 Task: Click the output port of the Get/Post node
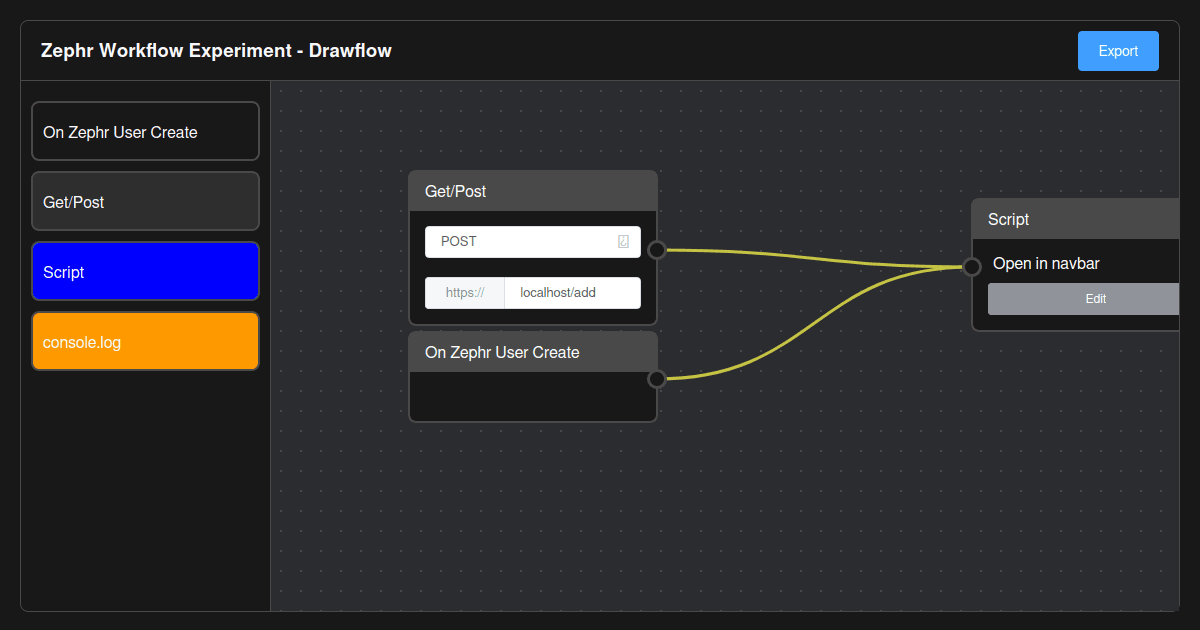657,248
